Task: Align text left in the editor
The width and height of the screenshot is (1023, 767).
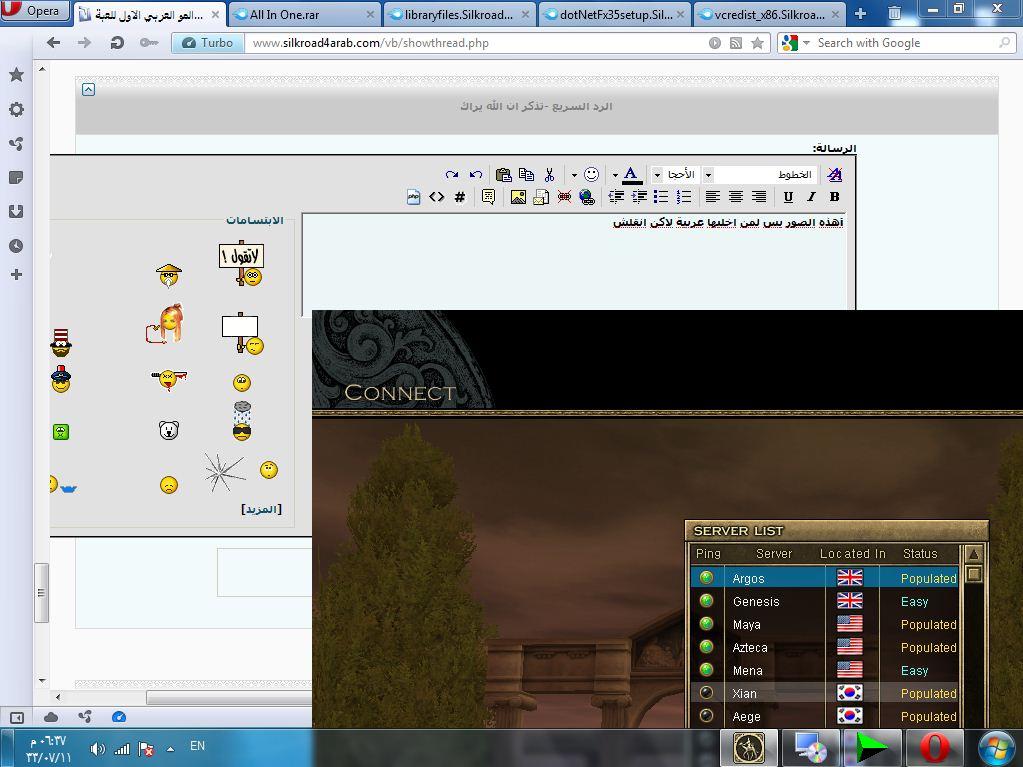Action: tap(712, 196)
